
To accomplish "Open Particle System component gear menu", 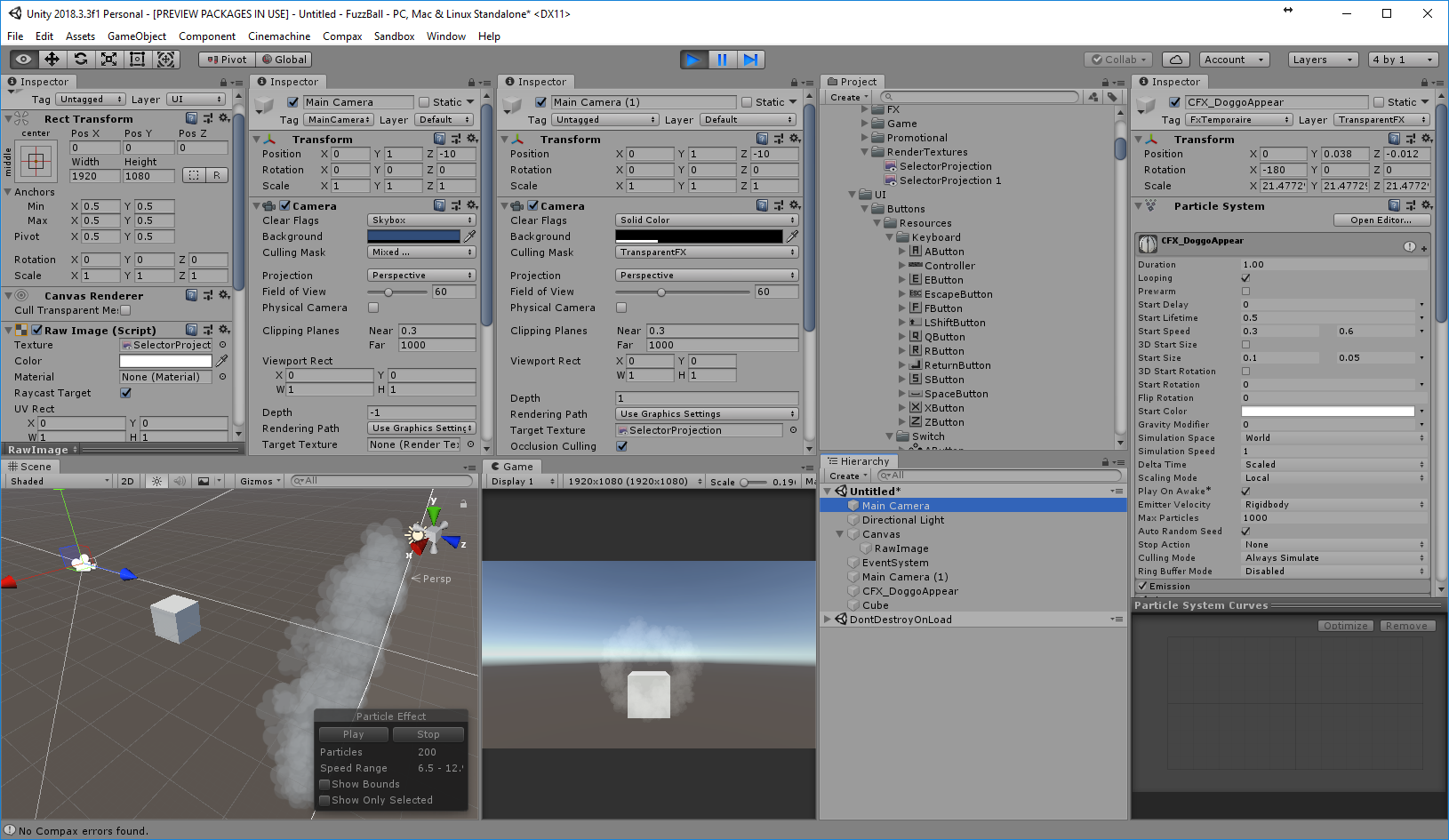I will (1426, 205).
